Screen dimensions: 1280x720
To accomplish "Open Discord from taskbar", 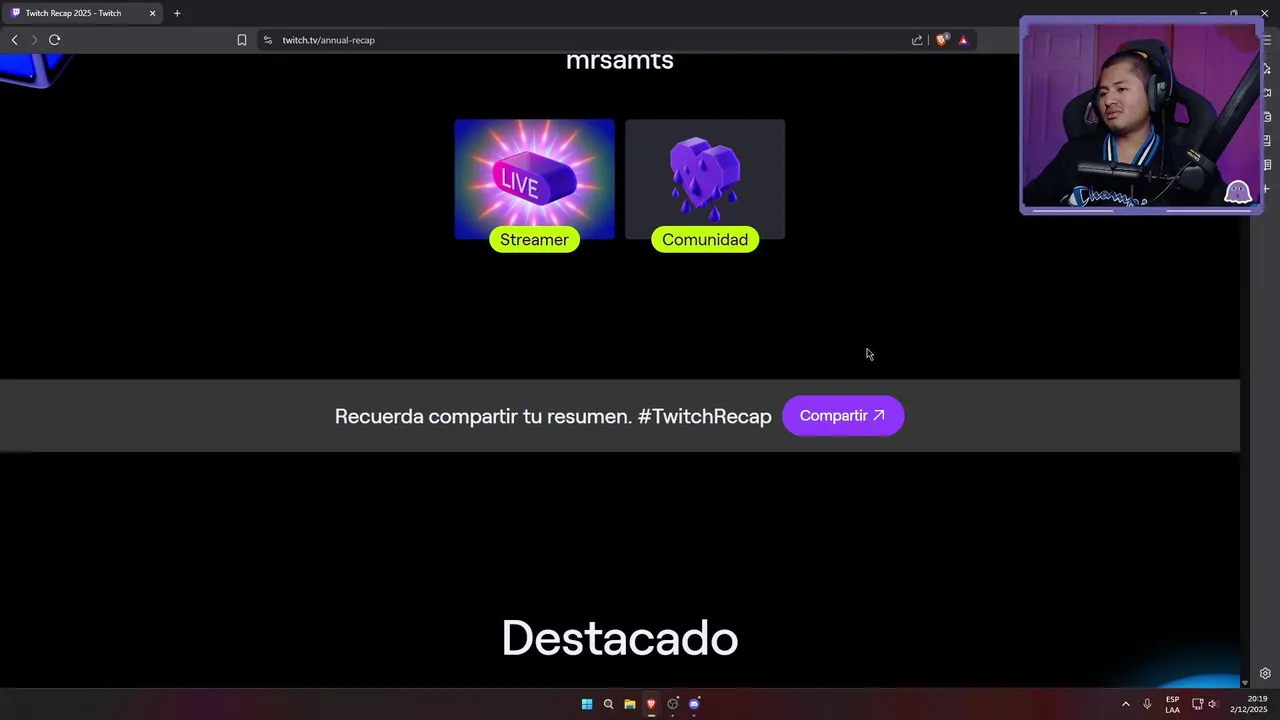I will (694, 704).
